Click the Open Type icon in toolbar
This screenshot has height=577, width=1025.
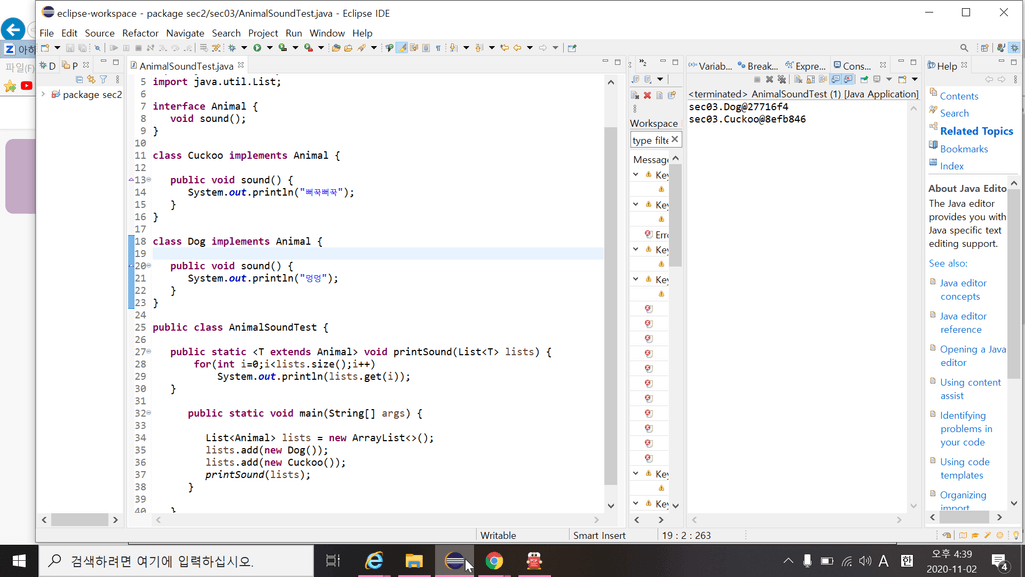pyautogui.click(x=335, y=48)
